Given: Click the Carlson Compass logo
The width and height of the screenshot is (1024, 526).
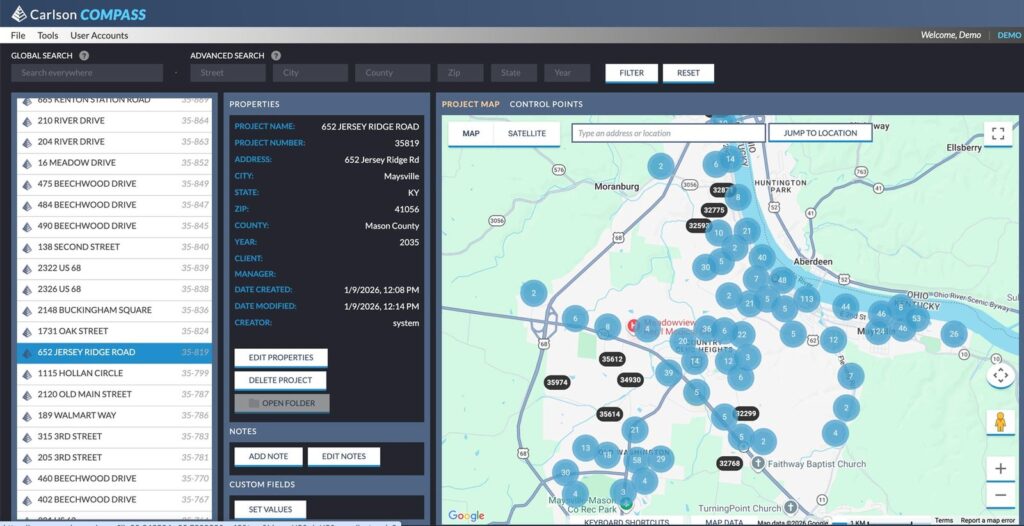Looking at the screenshot, I should 78,14.
